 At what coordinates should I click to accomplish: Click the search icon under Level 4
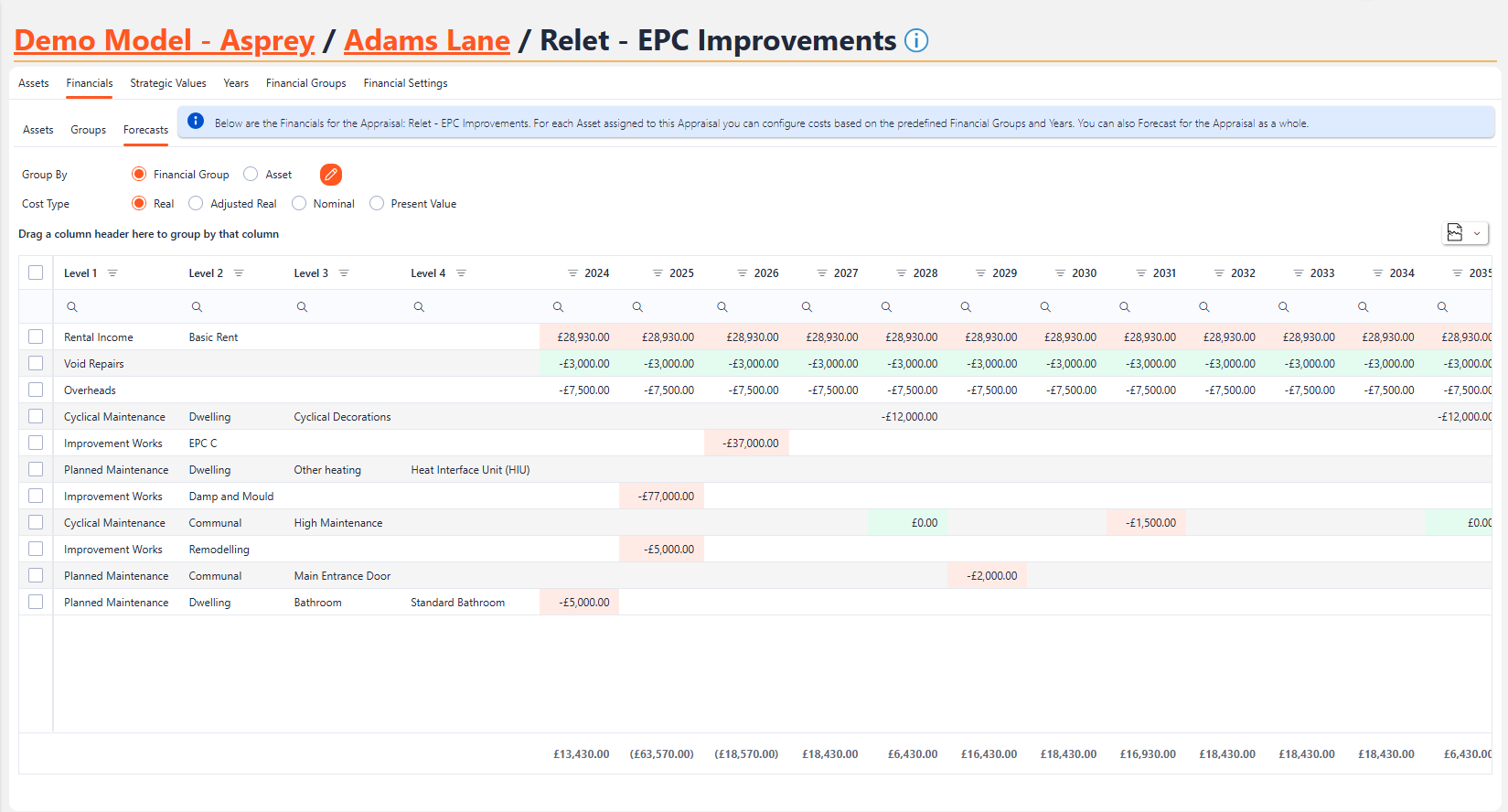coord(419,307)
